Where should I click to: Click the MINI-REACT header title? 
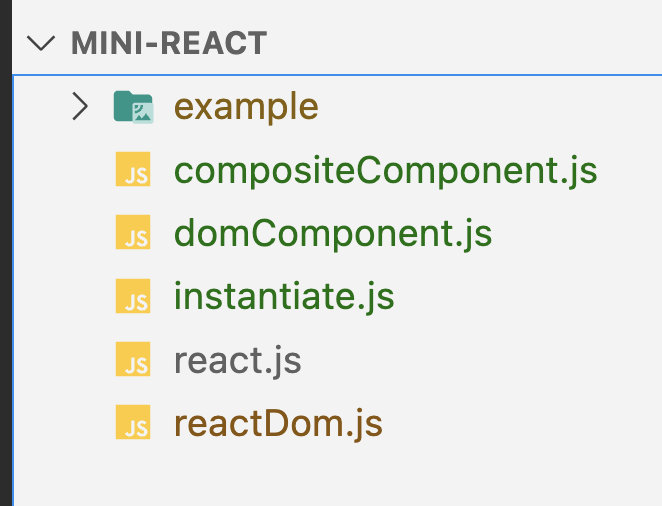click(x=169, y=44)
